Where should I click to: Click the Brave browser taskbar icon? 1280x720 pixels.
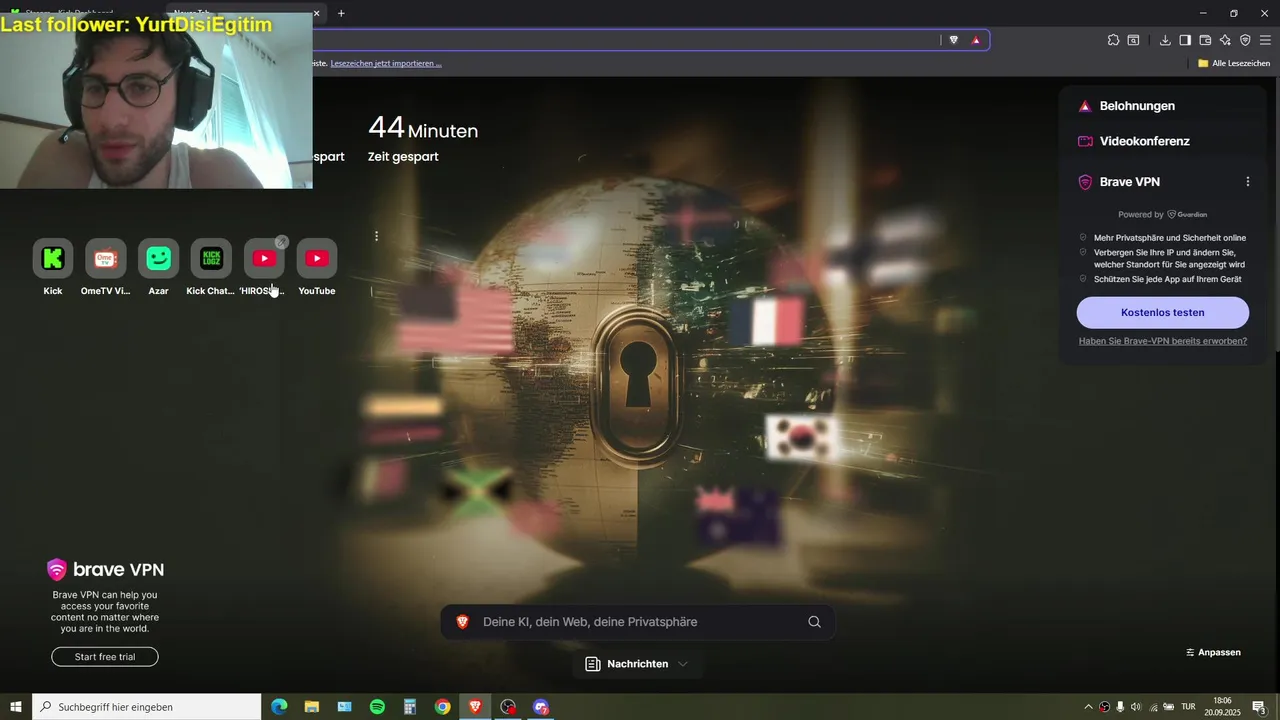click(475, 707)
